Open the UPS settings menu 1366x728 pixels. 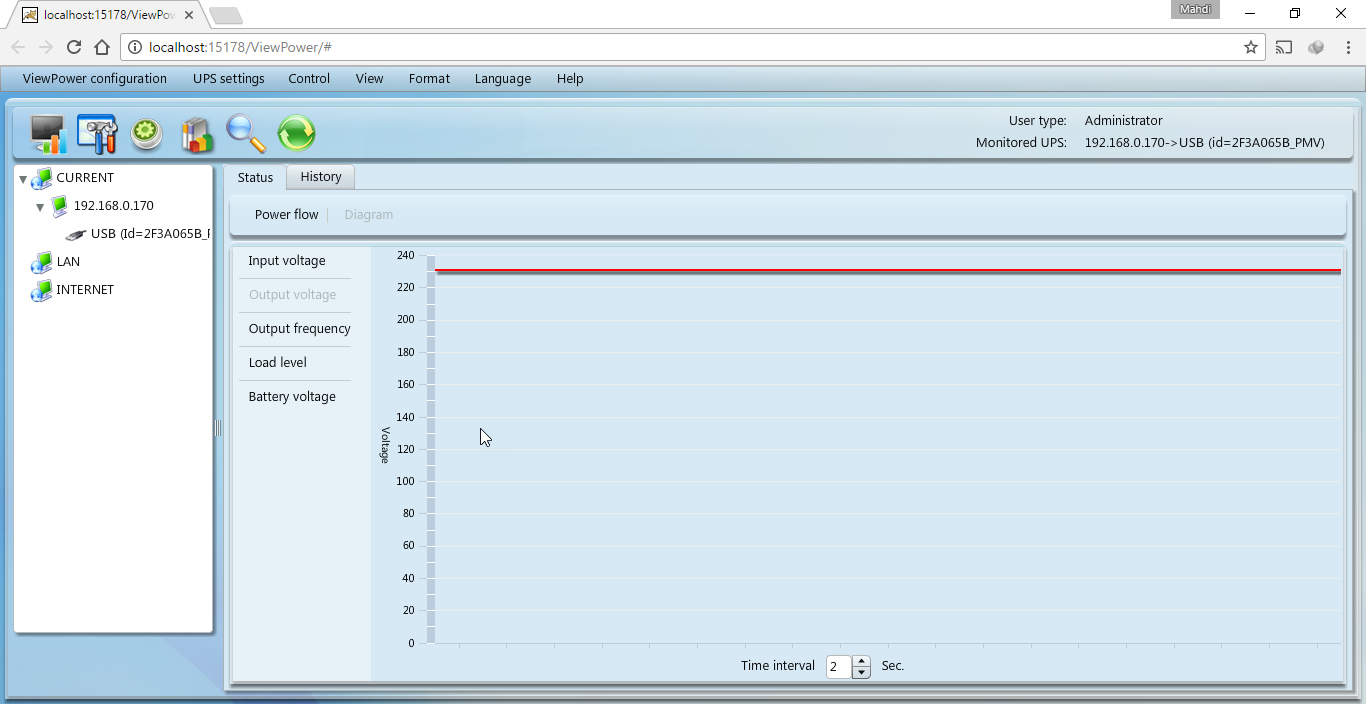click(229, 79)
